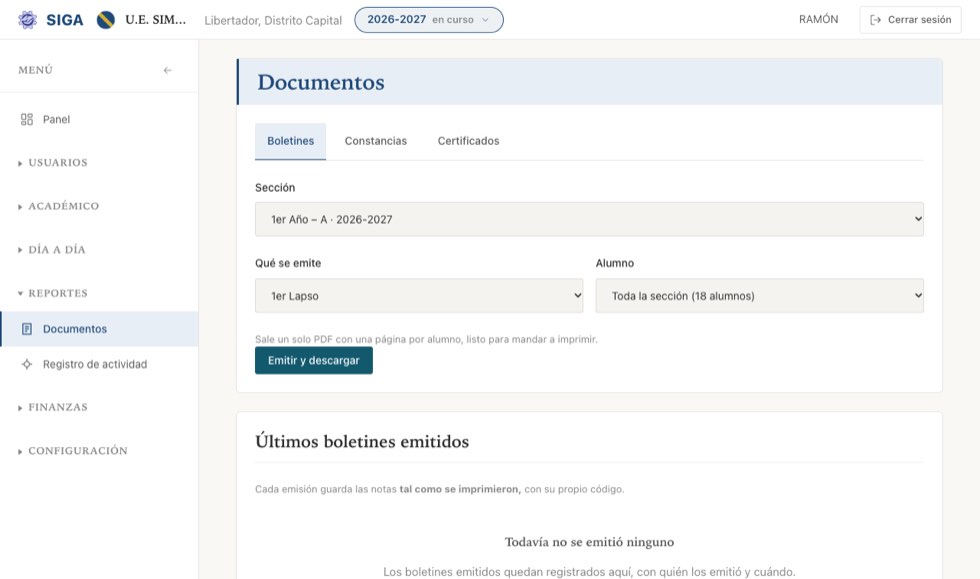Click the logout icon in Cerrar sesión
The width and height of the screenshot is (980, 579).
(x=876, y=20)
